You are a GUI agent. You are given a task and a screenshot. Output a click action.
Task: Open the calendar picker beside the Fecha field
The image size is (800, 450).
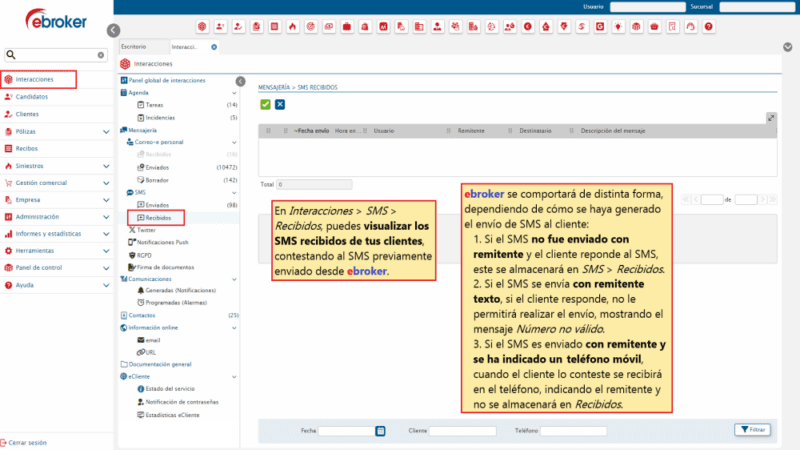pyautogui.click(x=380, y=430)
